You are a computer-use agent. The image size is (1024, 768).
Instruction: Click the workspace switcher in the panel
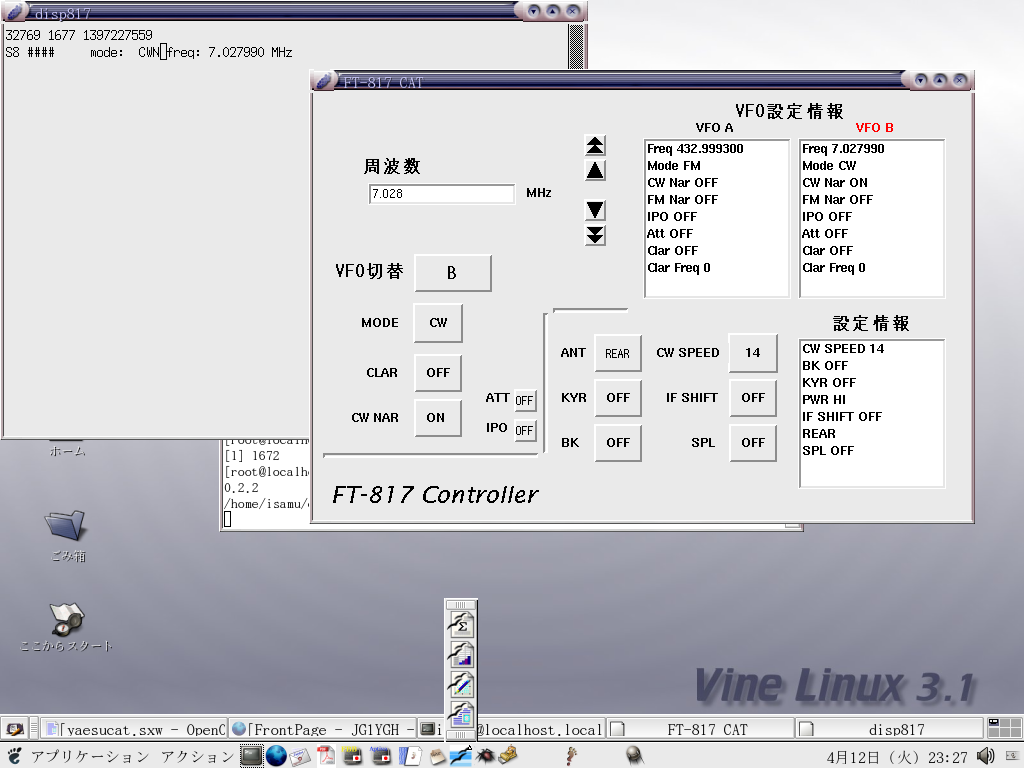click(x=1004, y=728)
